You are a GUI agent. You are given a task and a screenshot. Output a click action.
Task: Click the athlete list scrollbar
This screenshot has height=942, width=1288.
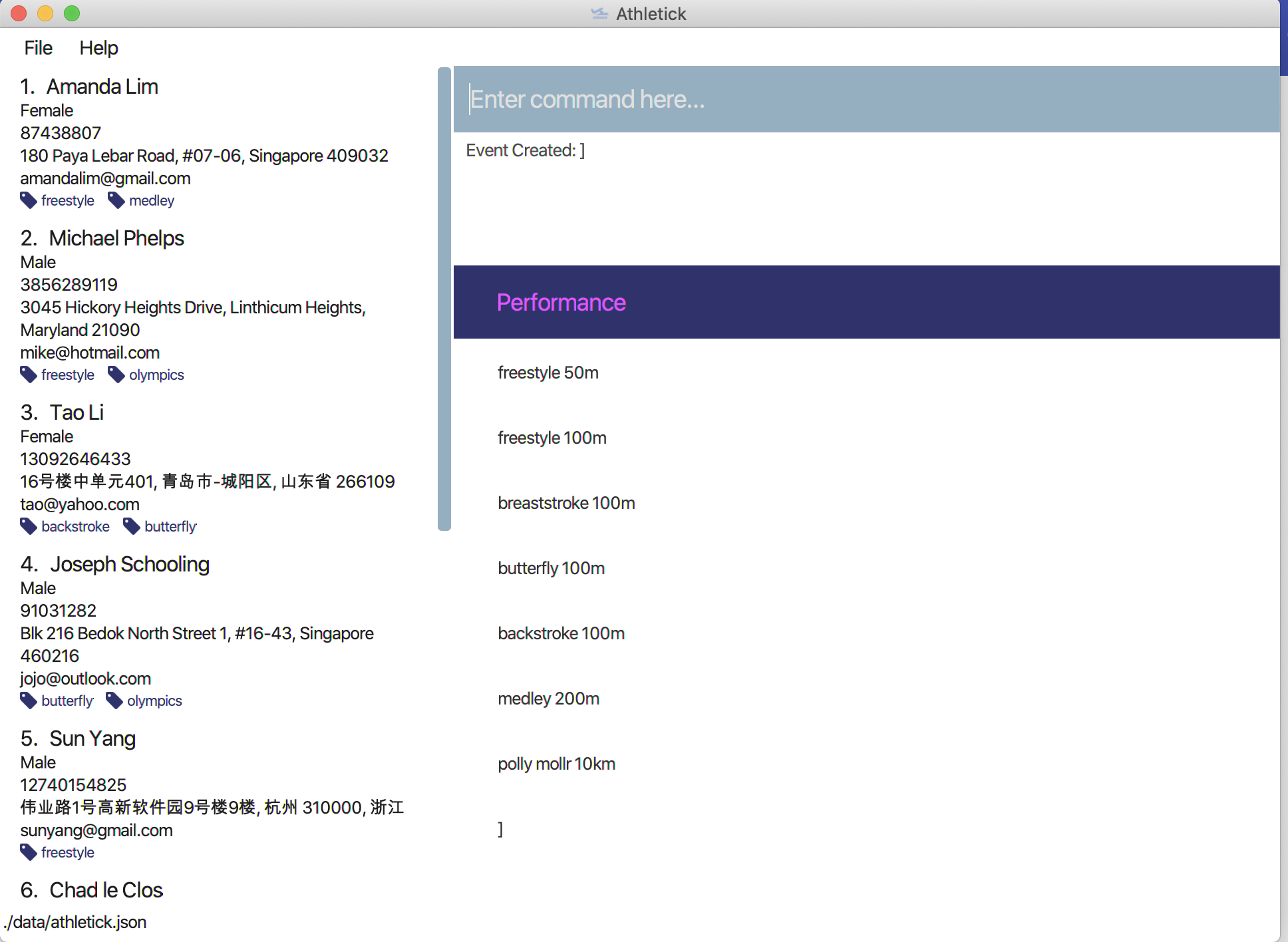[444, 299]
